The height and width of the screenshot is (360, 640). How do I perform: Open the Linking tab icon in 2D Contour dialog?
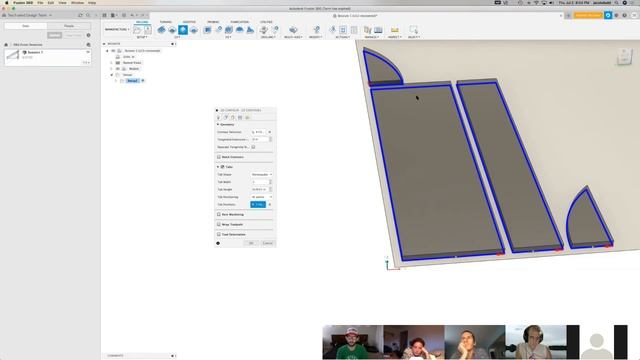[247, 118]
